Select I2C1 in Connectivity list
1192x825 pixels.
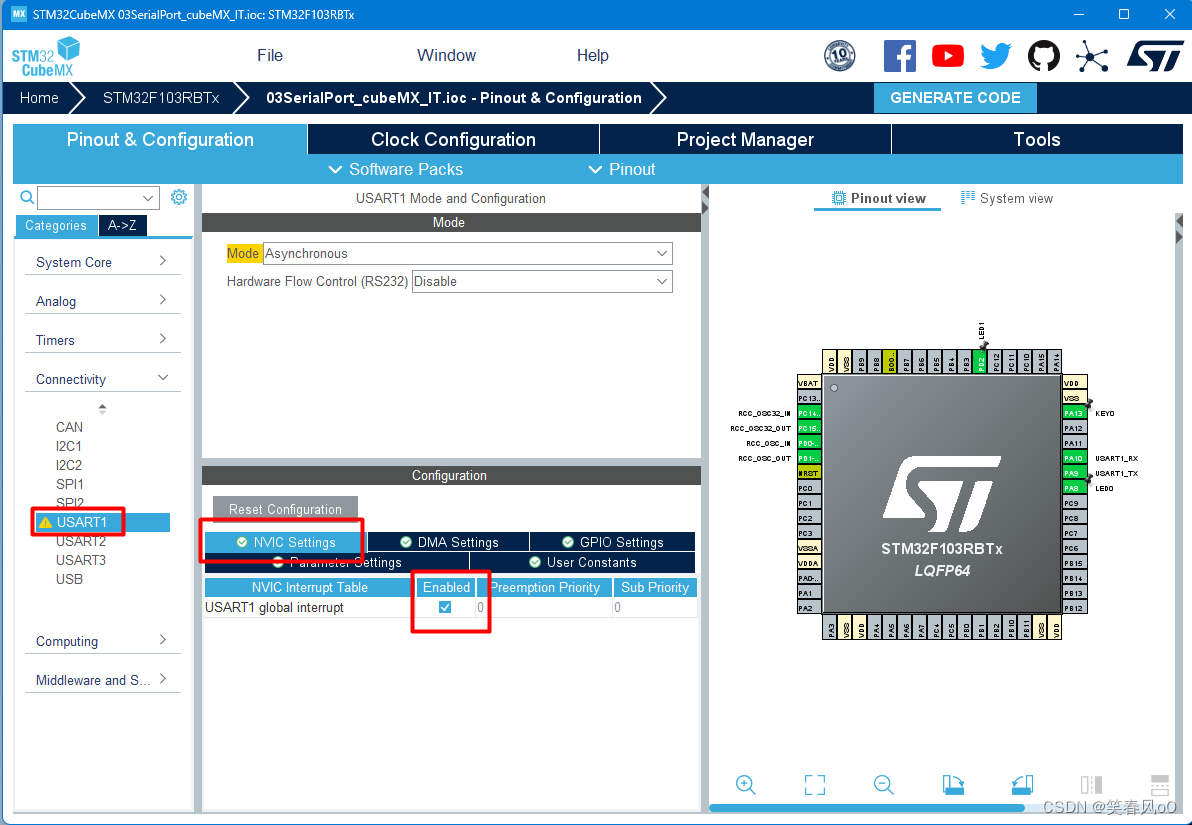[x=68, y=446]
